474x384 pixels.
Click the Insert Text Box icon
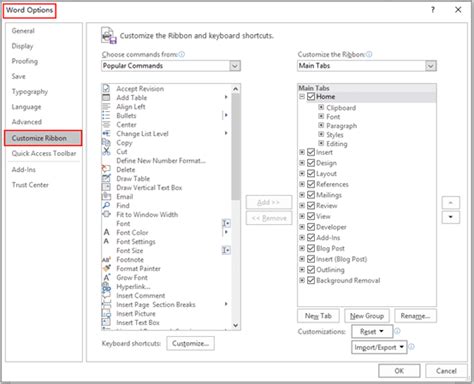[x=106, y=322]
